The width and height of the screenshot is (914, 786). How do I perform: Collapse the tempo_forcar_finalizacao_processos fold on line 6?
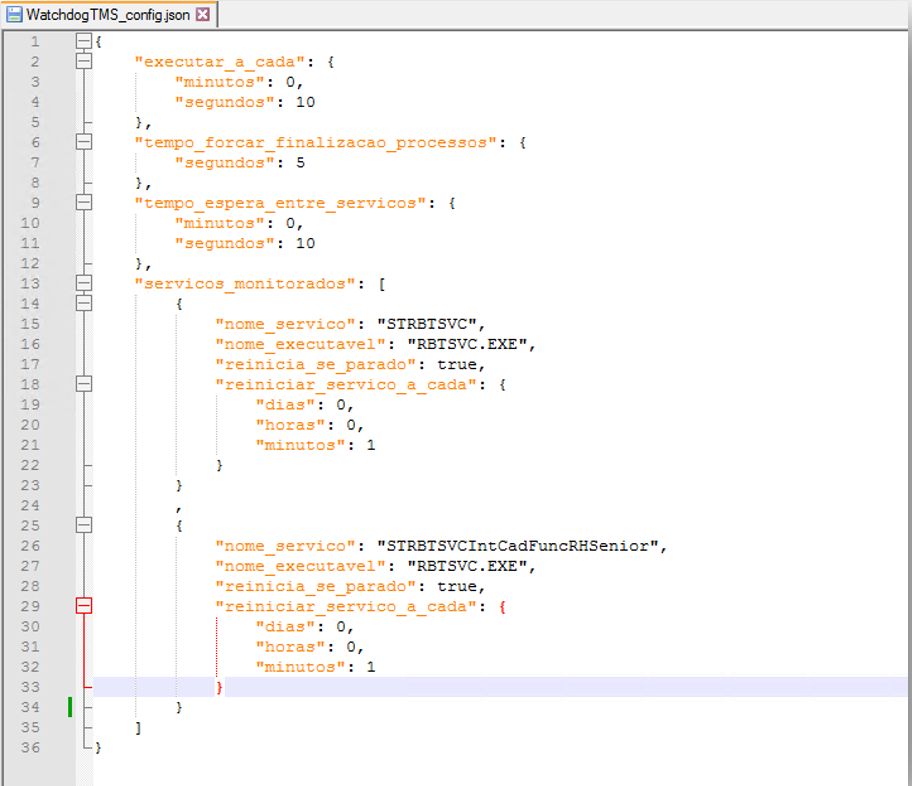[84, 142]
